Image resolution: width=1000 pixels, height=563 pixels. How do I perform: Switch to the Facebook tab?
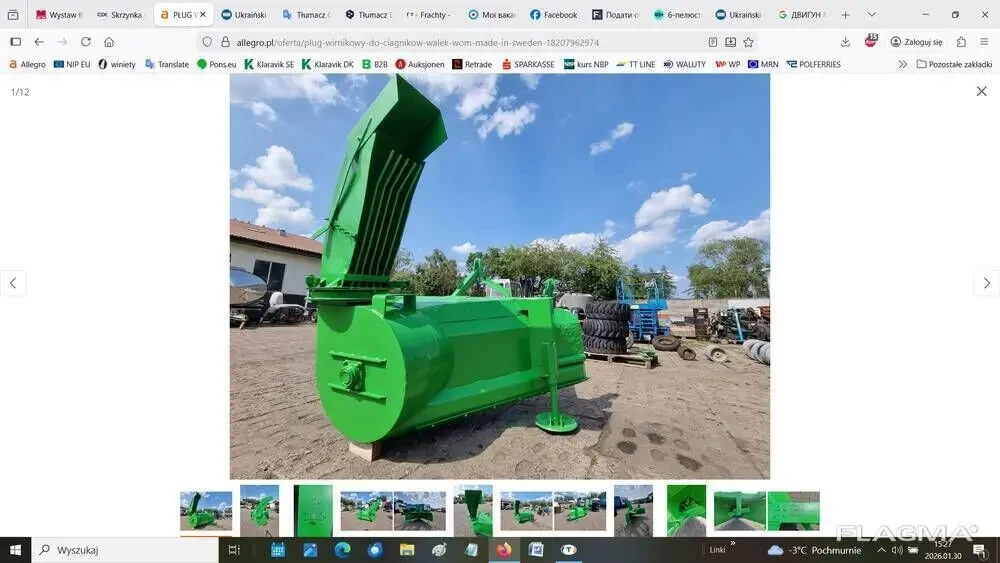pyautogui.click(x=553, y=15)
